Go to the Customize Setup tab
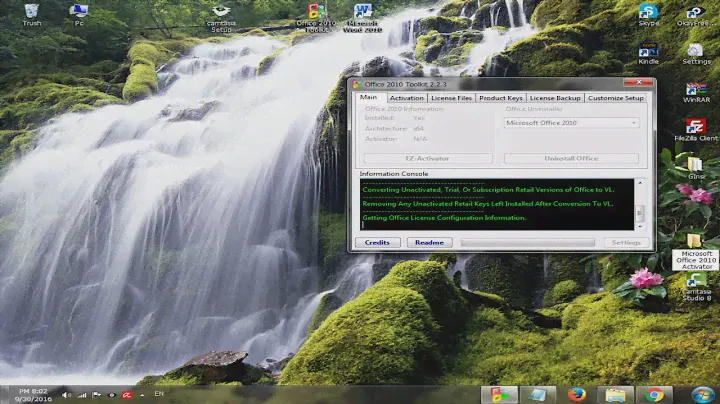720x404 pixels. [615, 98]
